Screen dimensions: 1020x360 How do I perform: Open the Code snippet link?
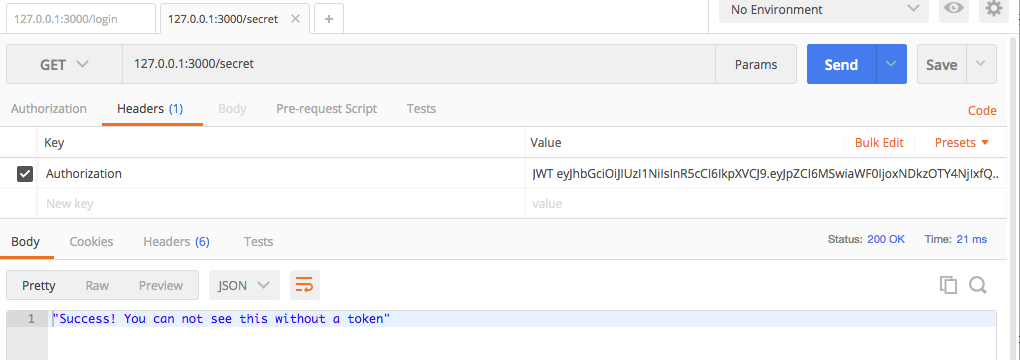(x=982, y=111)
